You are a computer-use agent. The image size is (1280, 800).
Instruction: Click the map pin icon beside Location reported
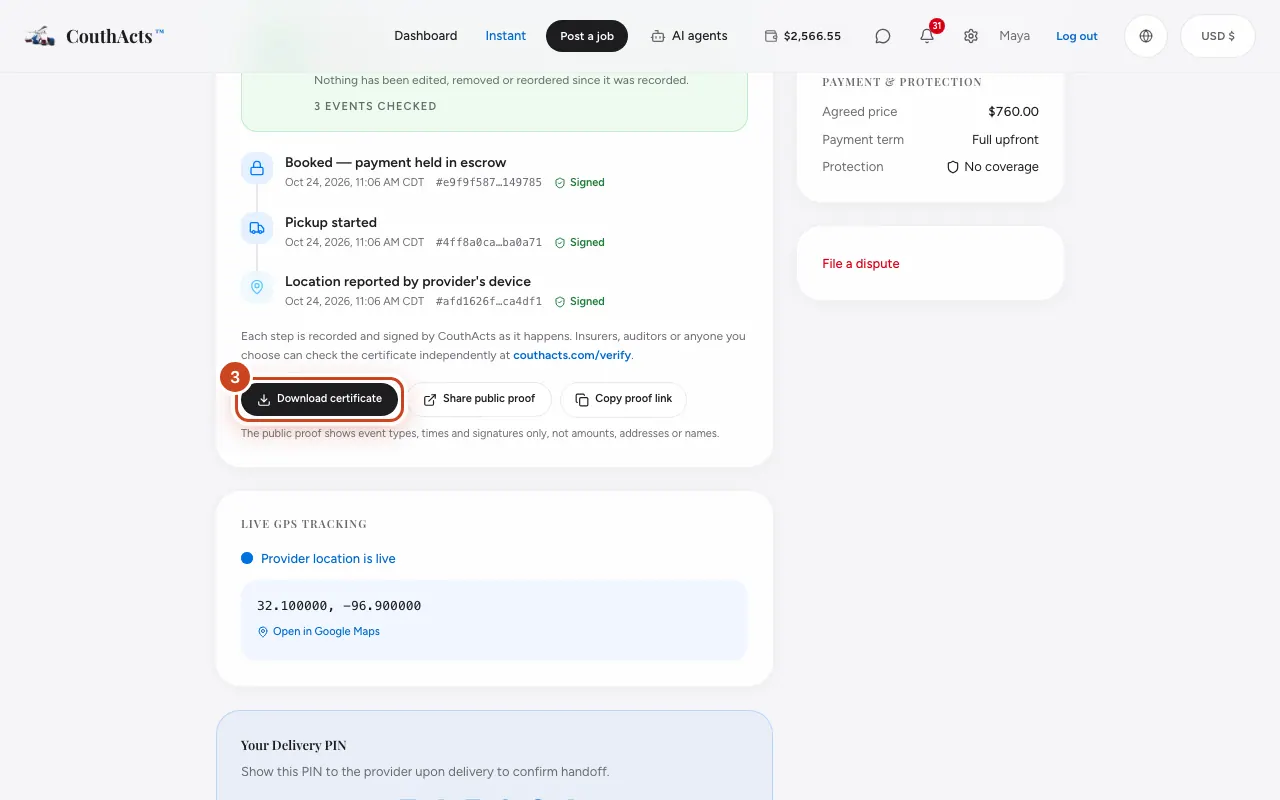tap(257, 287)
